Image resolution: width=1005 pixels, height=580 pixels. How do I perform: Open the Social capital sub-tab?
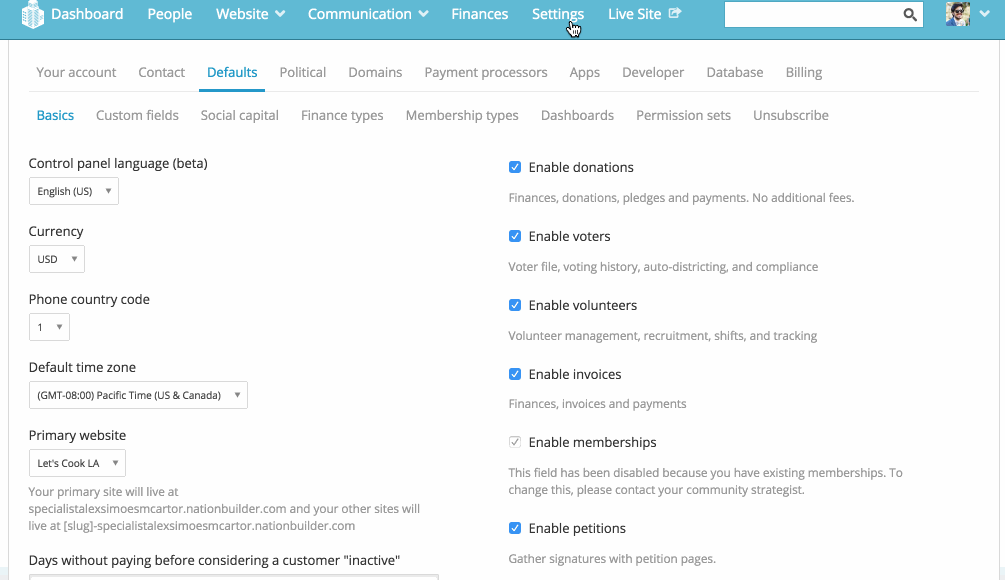coord(240,115)
